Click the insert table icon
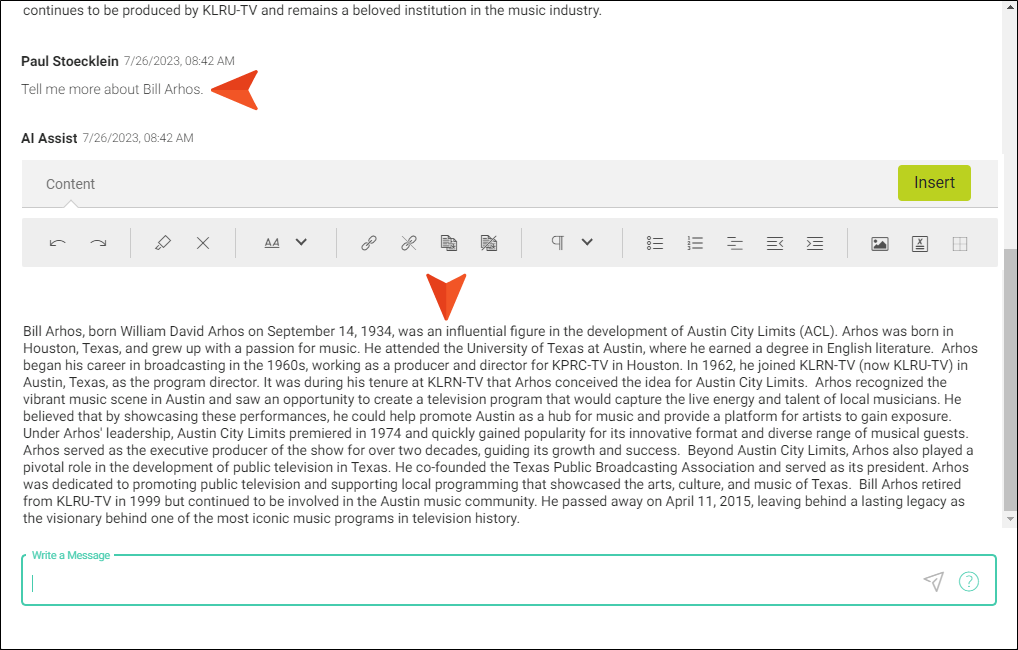1018x650 pixels. pyautogui.click(x=960, y=244)
